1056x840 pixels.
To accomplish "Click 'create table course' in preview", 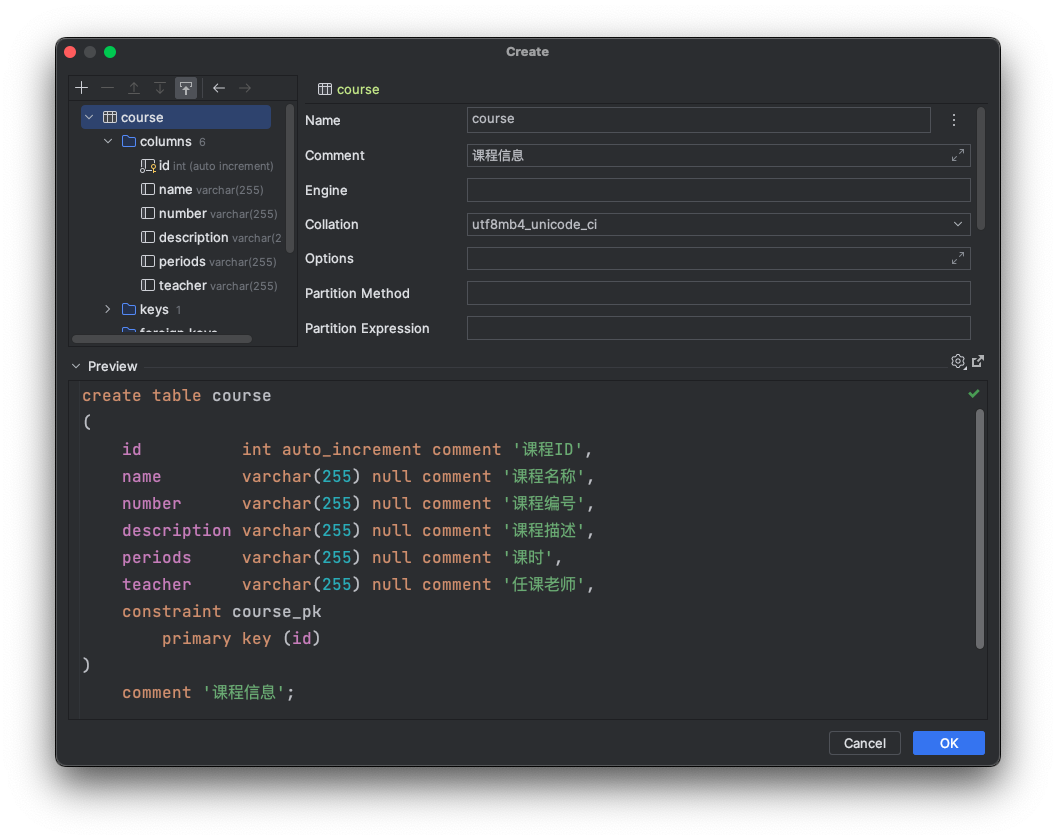I will click(176, 395).
